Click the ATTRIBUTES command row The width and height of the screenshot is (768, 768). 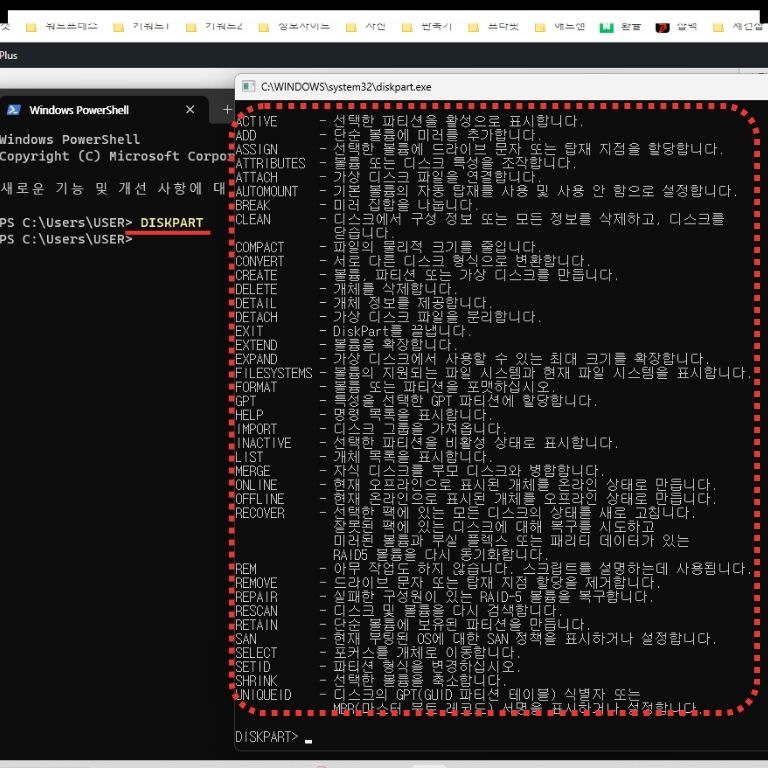pos(406,163)
